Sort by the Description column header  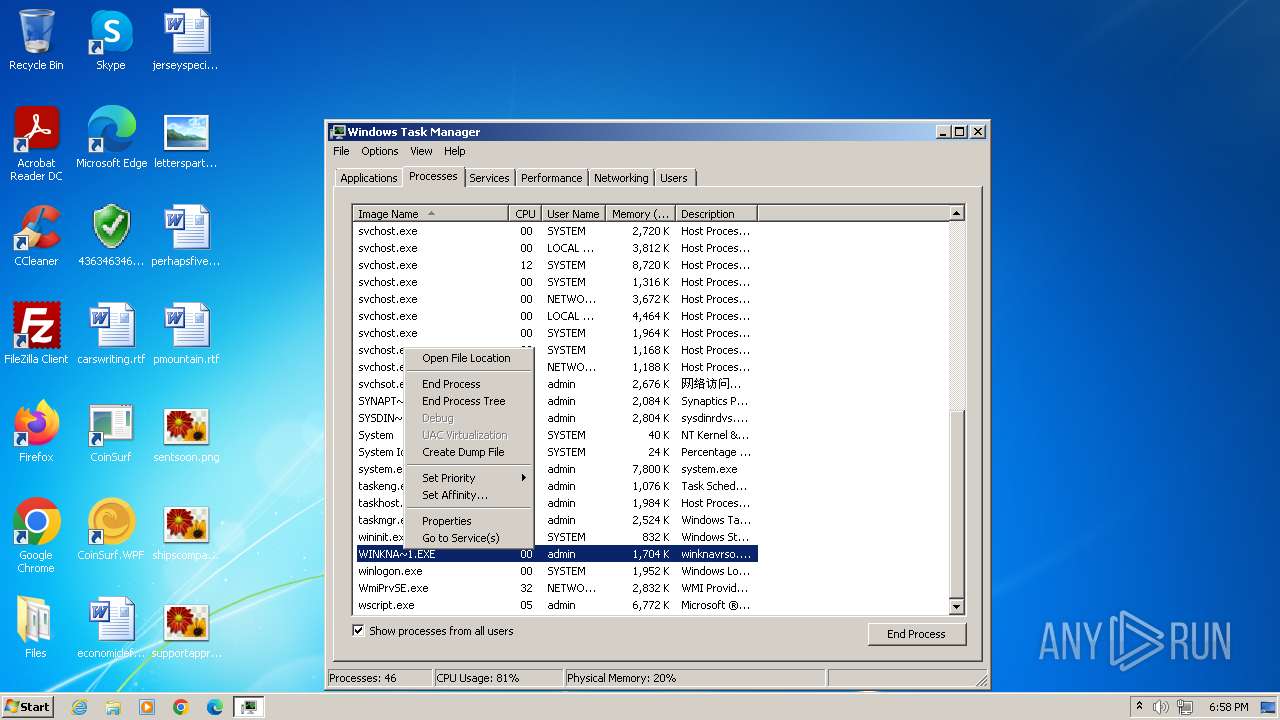[716, 214]
